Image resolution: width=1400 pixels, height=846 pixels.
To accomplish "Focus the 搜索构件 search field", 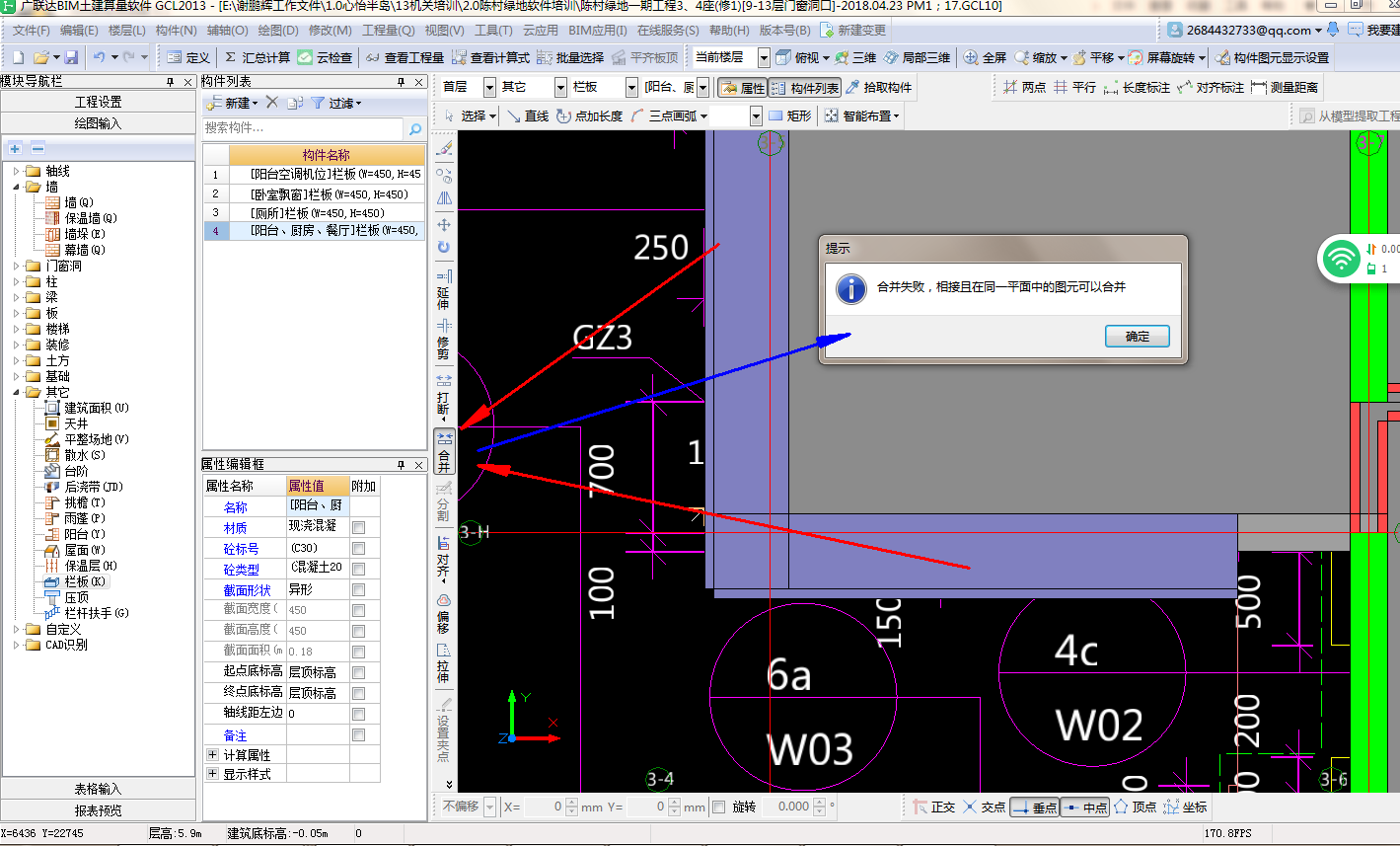I will (x=304, y=128).
